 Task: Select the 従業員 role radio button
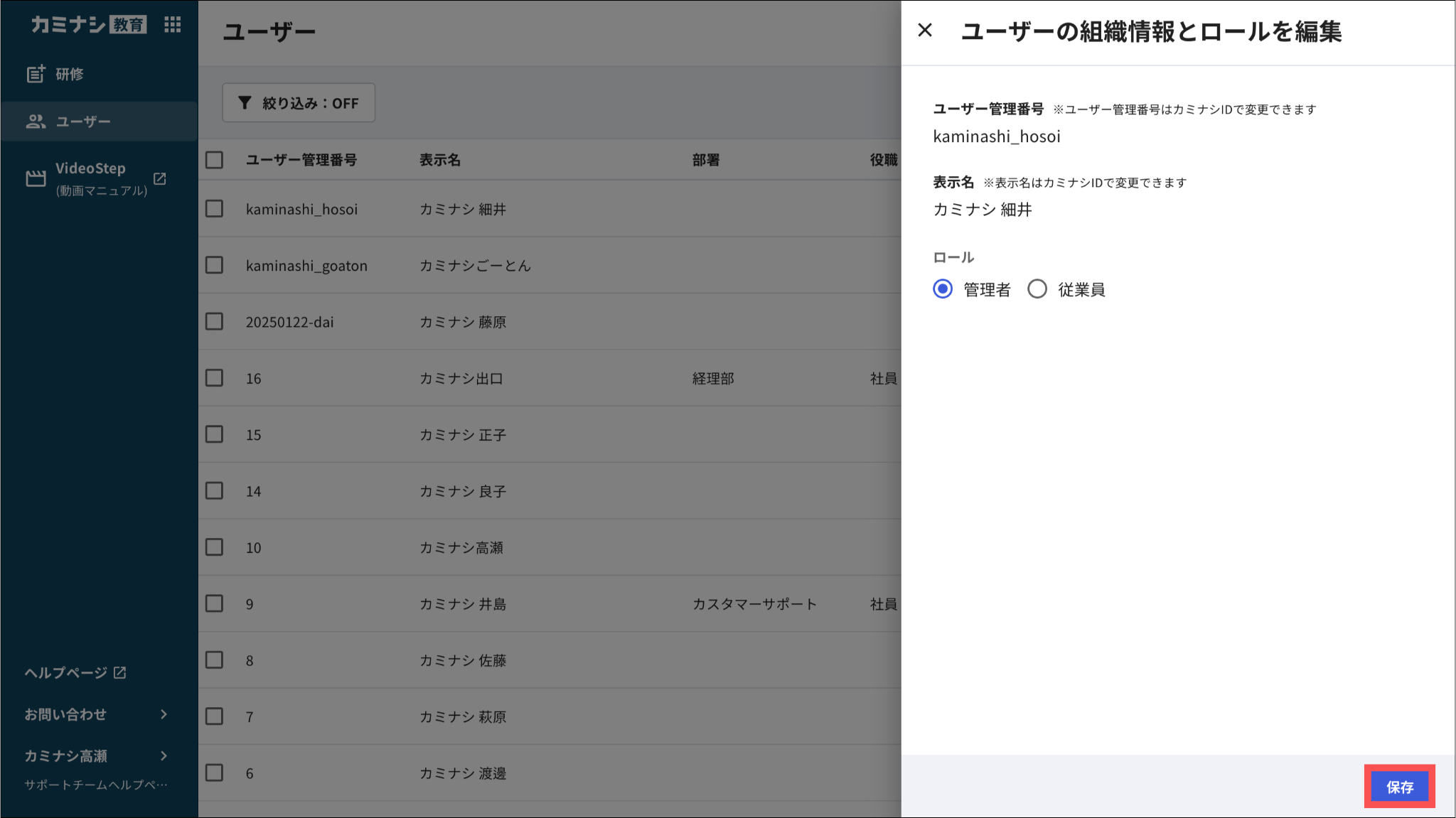click(1037, 289)
